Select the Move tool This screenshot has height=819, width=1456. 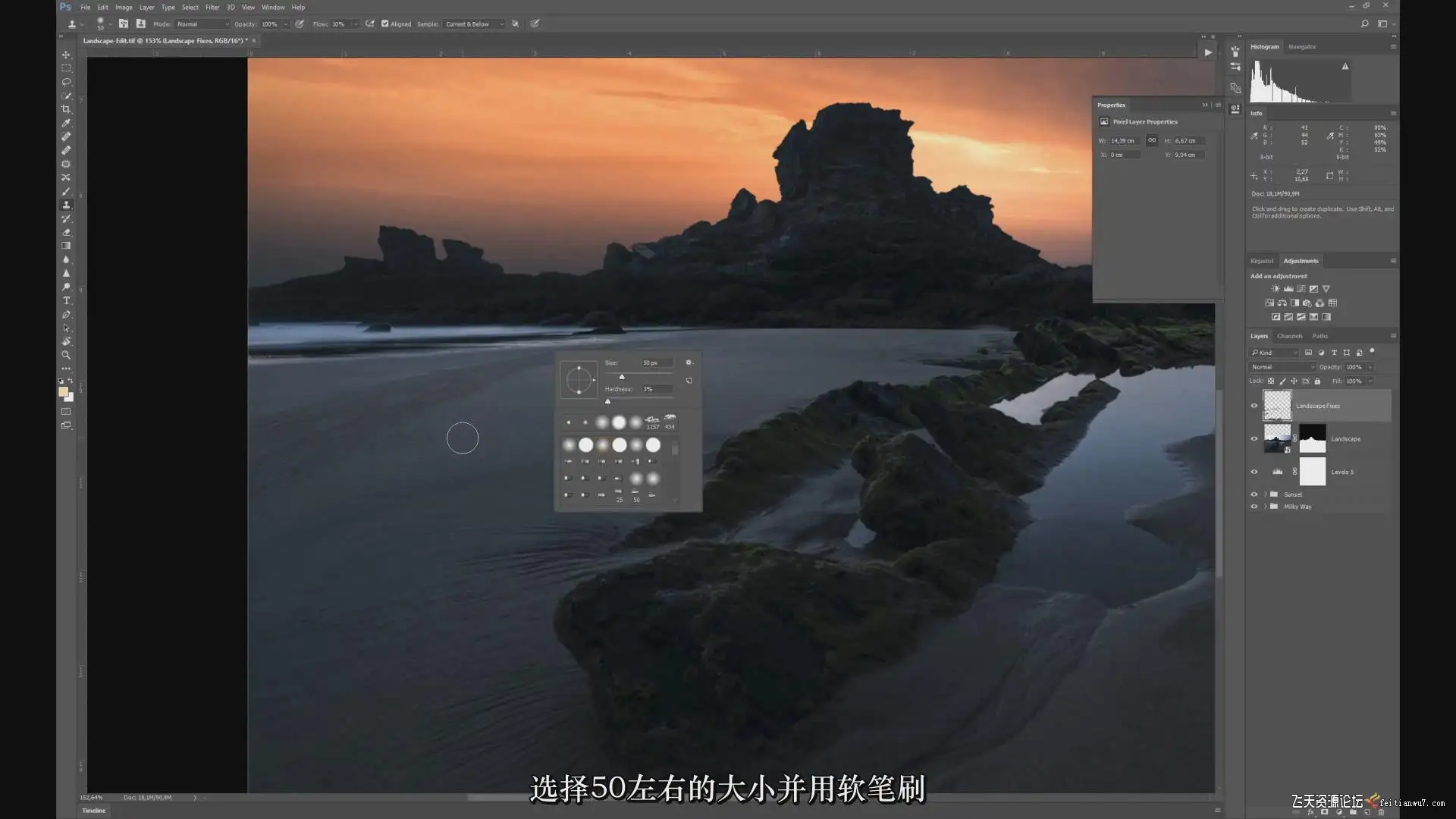click(66, 55)
